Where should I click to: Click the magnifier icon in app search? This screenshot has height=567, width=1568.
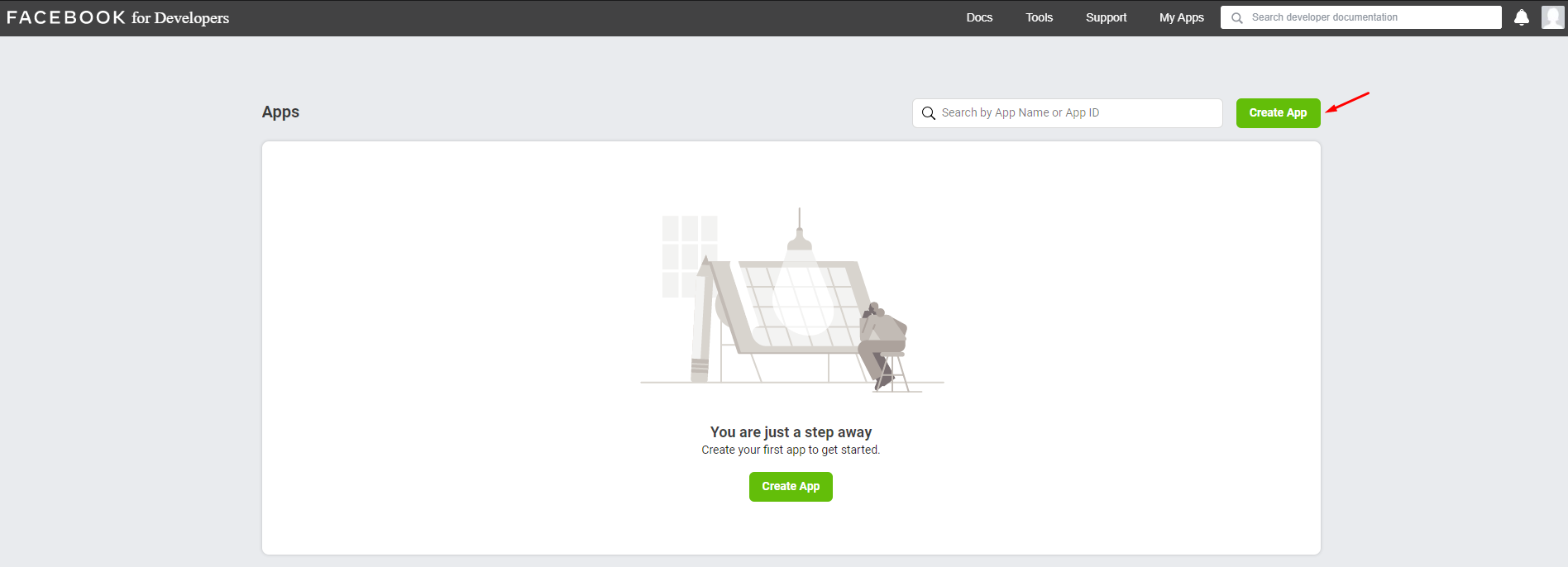(929, 113)
